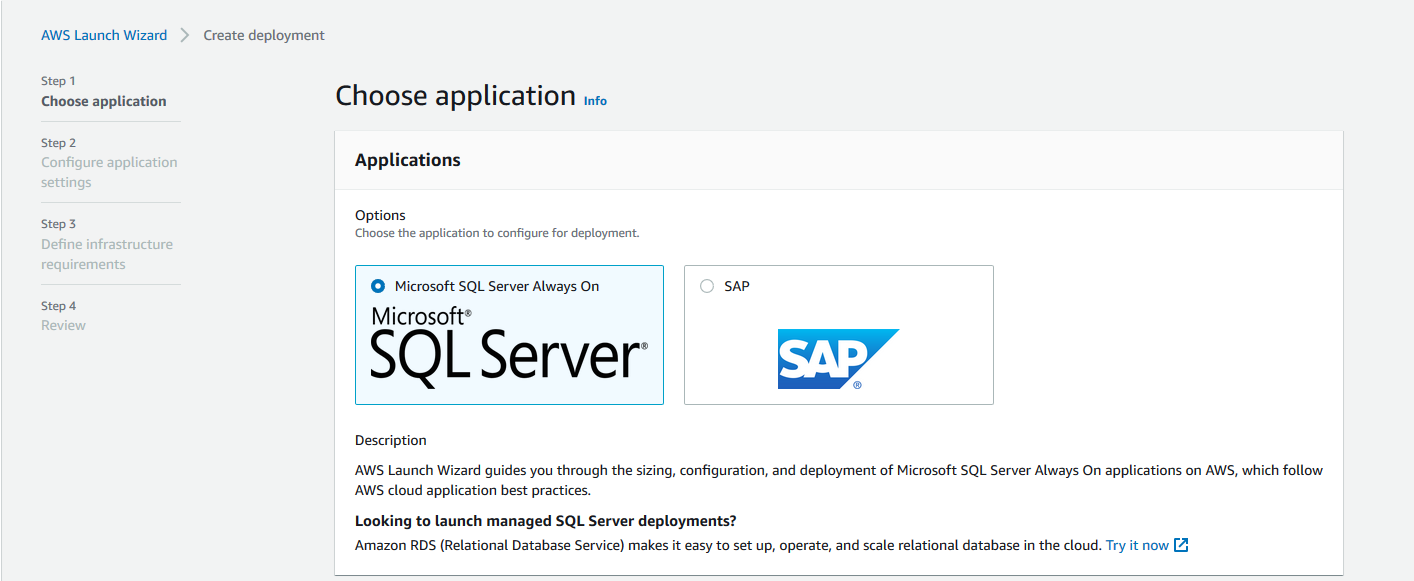
Task: Click the Looking to launch managed SQL Server heading
Action: (x=546, y=521)
